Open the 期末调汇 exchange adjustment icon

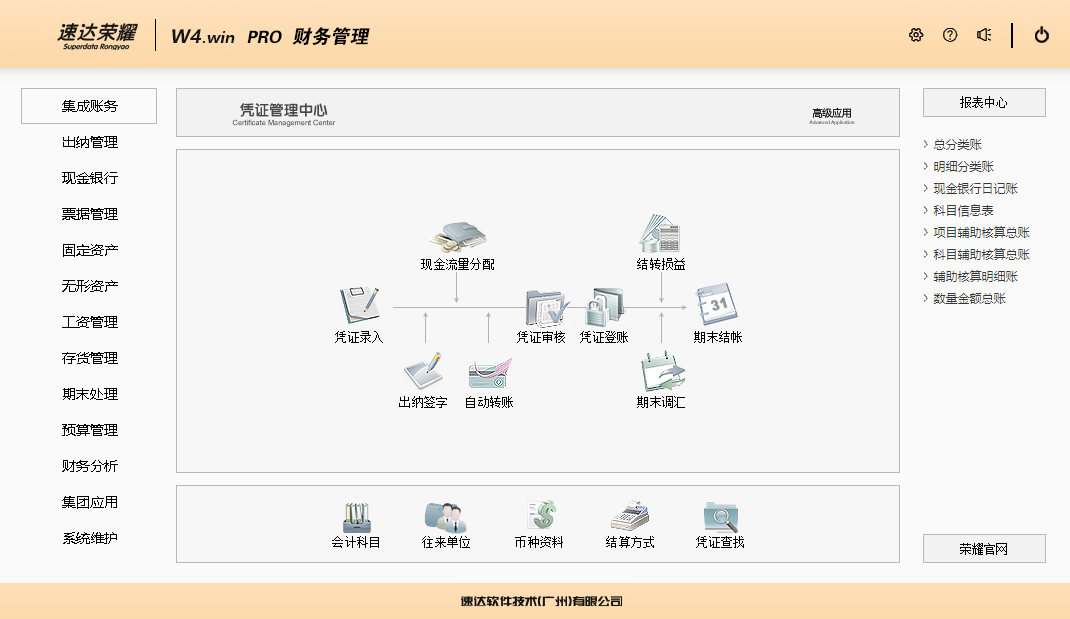click(x=661, y=373)
